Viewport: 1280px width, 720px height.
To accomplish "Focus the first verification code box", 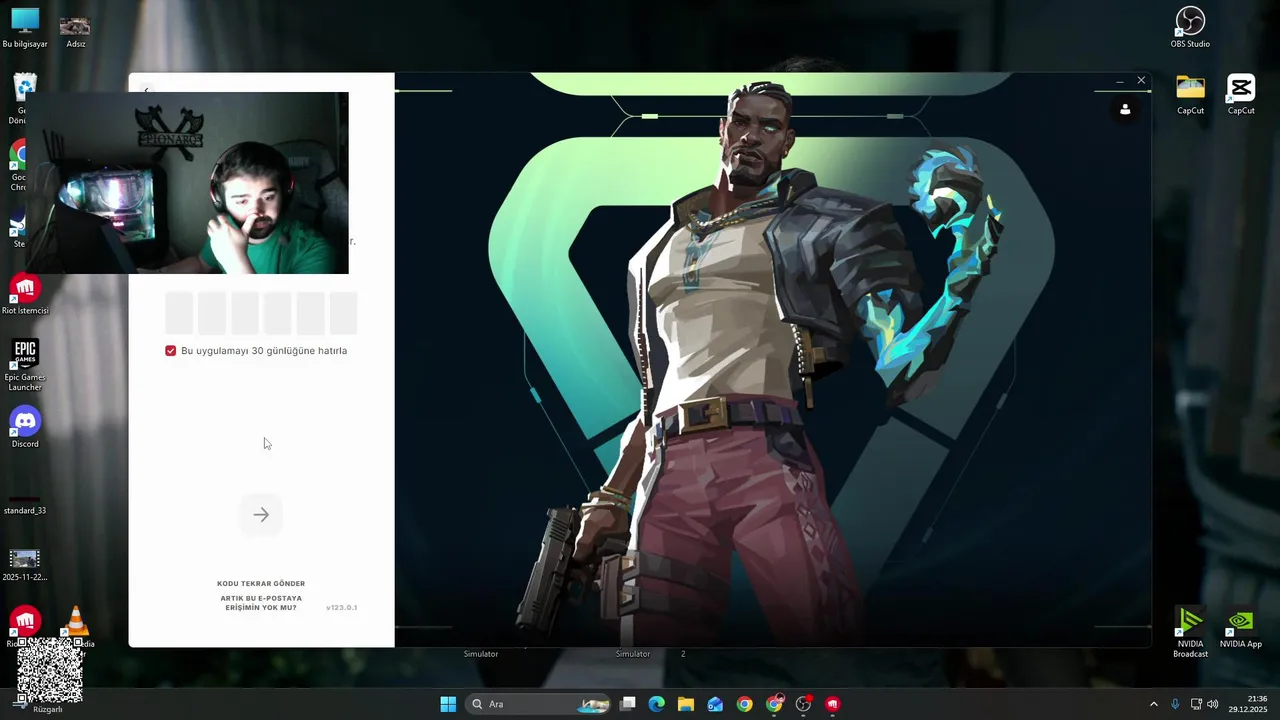I will coord(179,313).
